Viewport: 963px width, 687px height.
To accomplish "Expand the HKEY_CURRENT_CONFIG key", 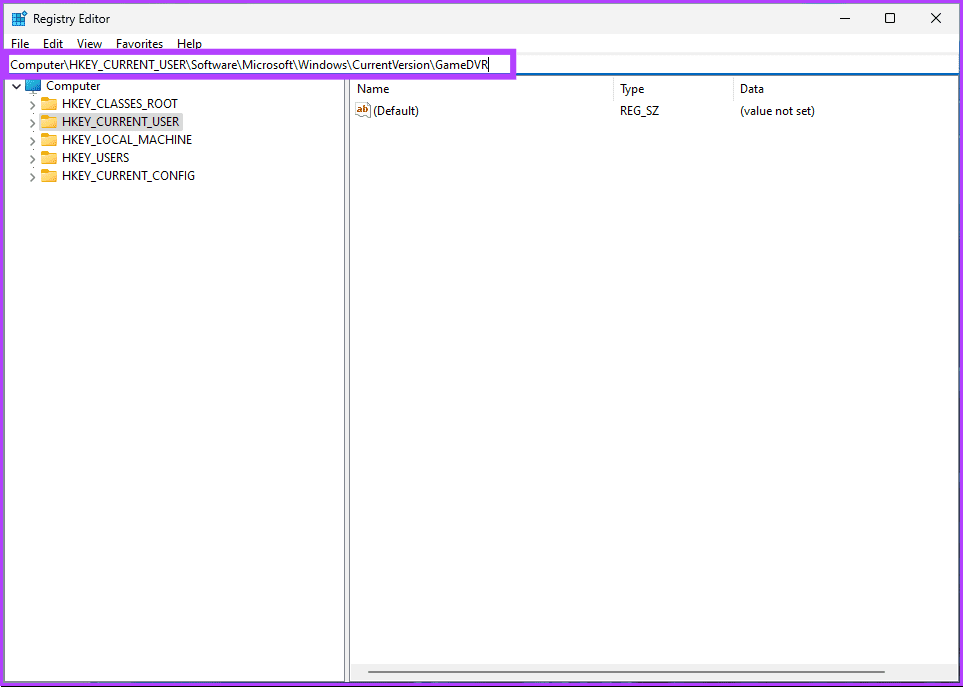I will point(33,177).
